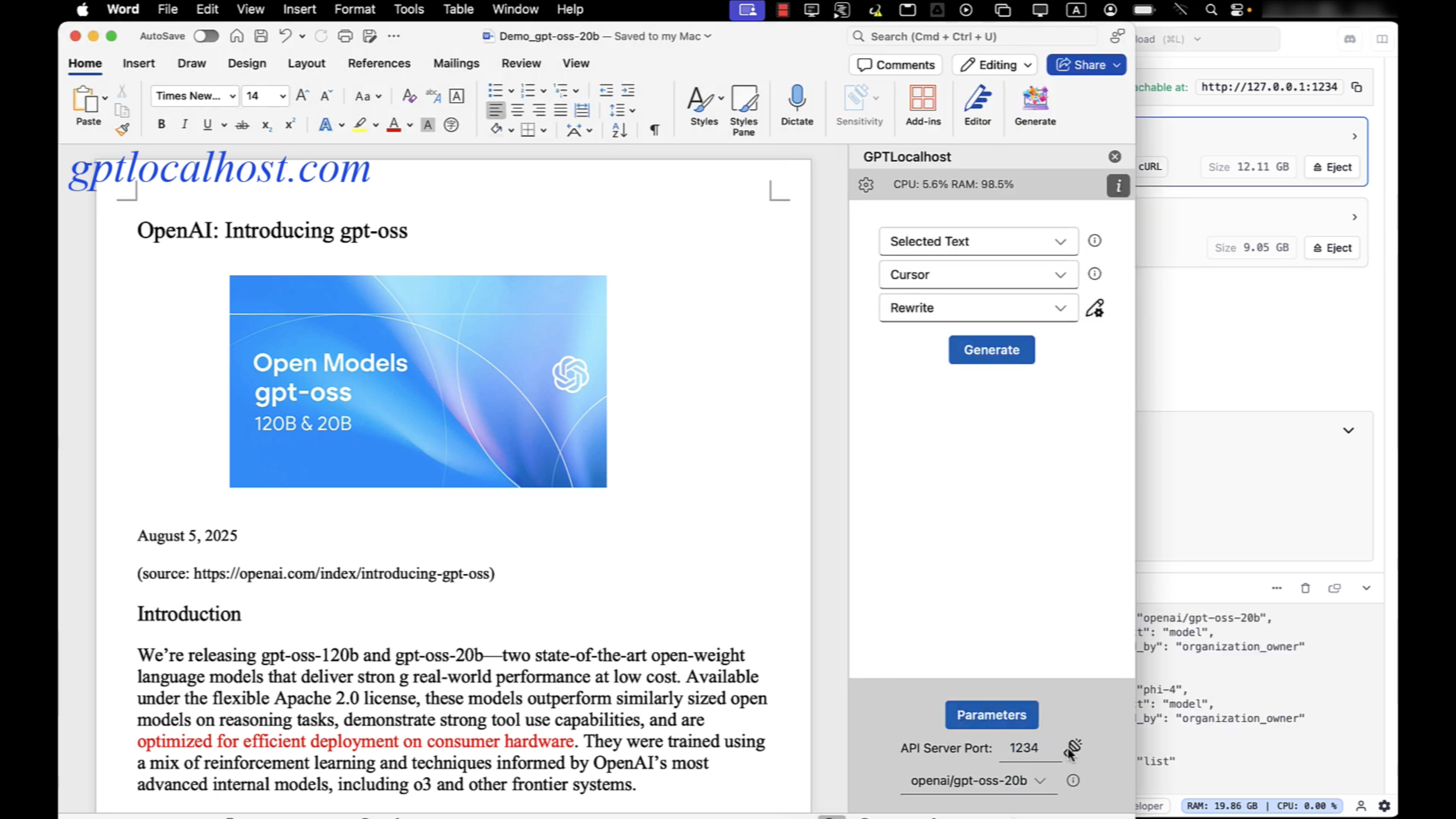Click the Parameters button
Screen dimensions: 1456x819
[992, 715]
